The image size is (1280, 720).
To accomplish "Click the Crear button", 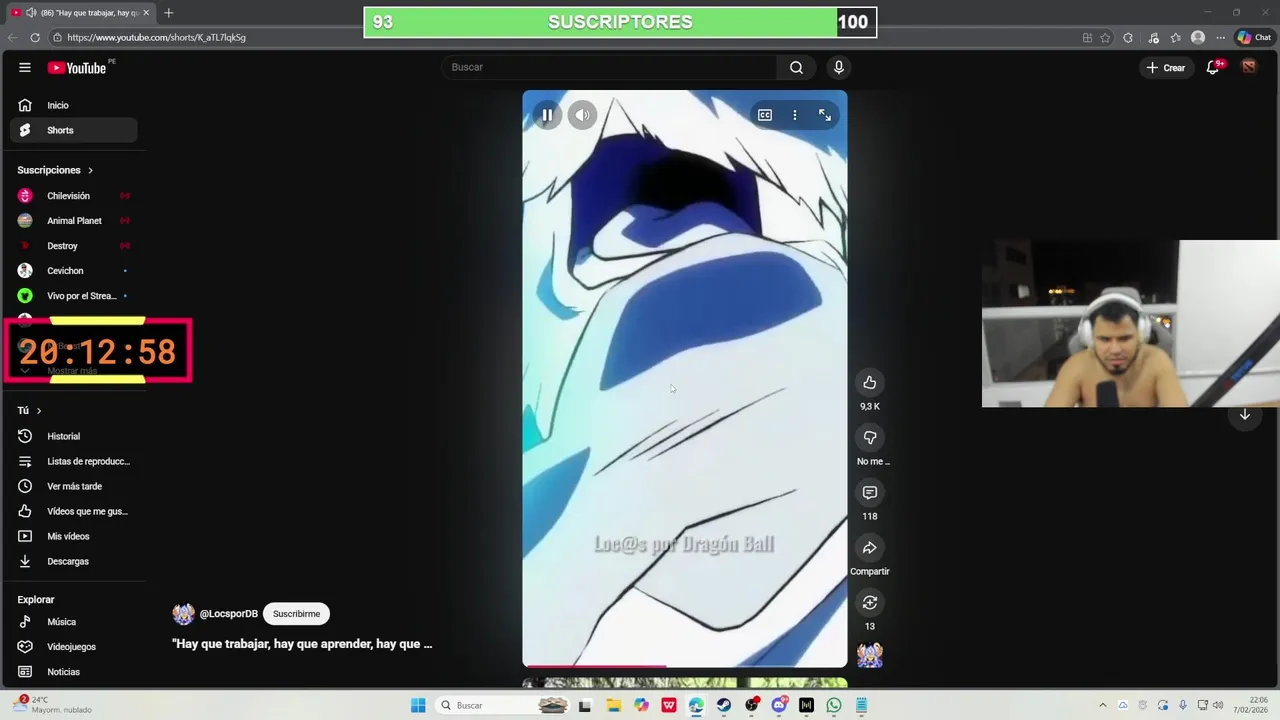I will click(x=1166, y=67).
